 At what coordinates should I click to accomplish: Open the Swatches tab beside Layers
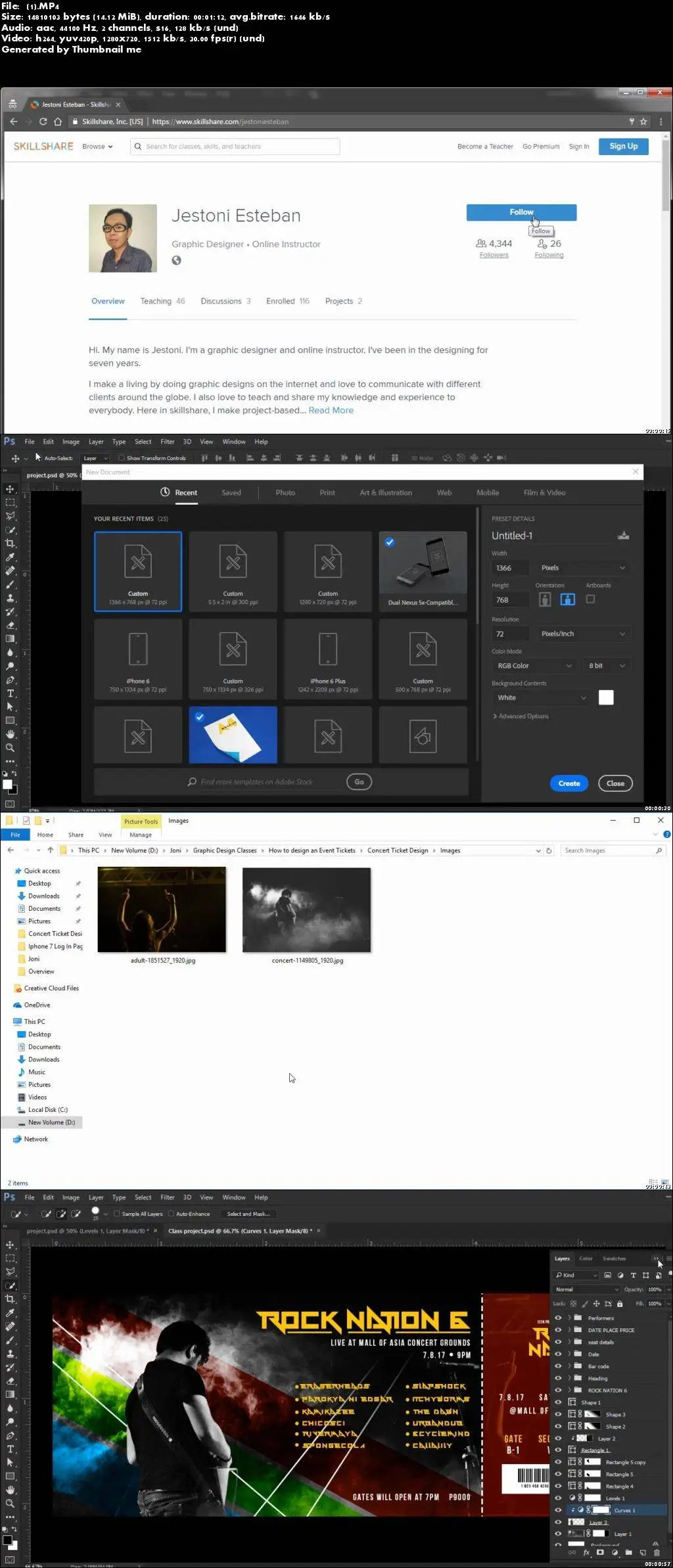point(615,1258)
